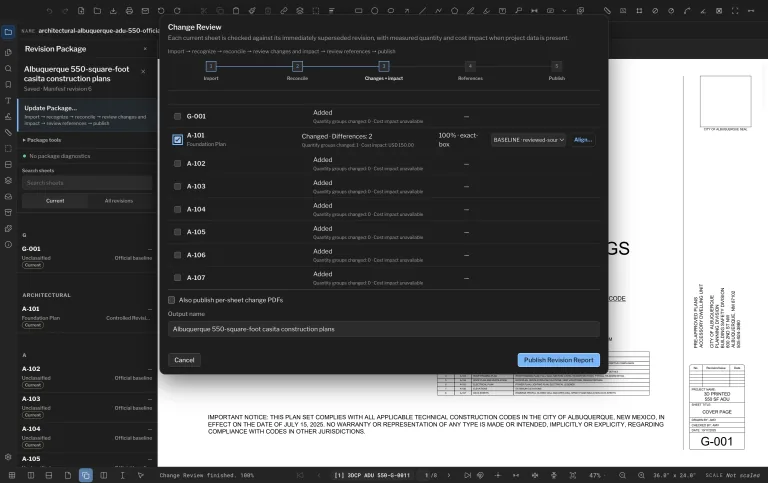Click the zoom out magnifier in status bar
Viewport: 768px width, 483px height.
coord(622,475)
